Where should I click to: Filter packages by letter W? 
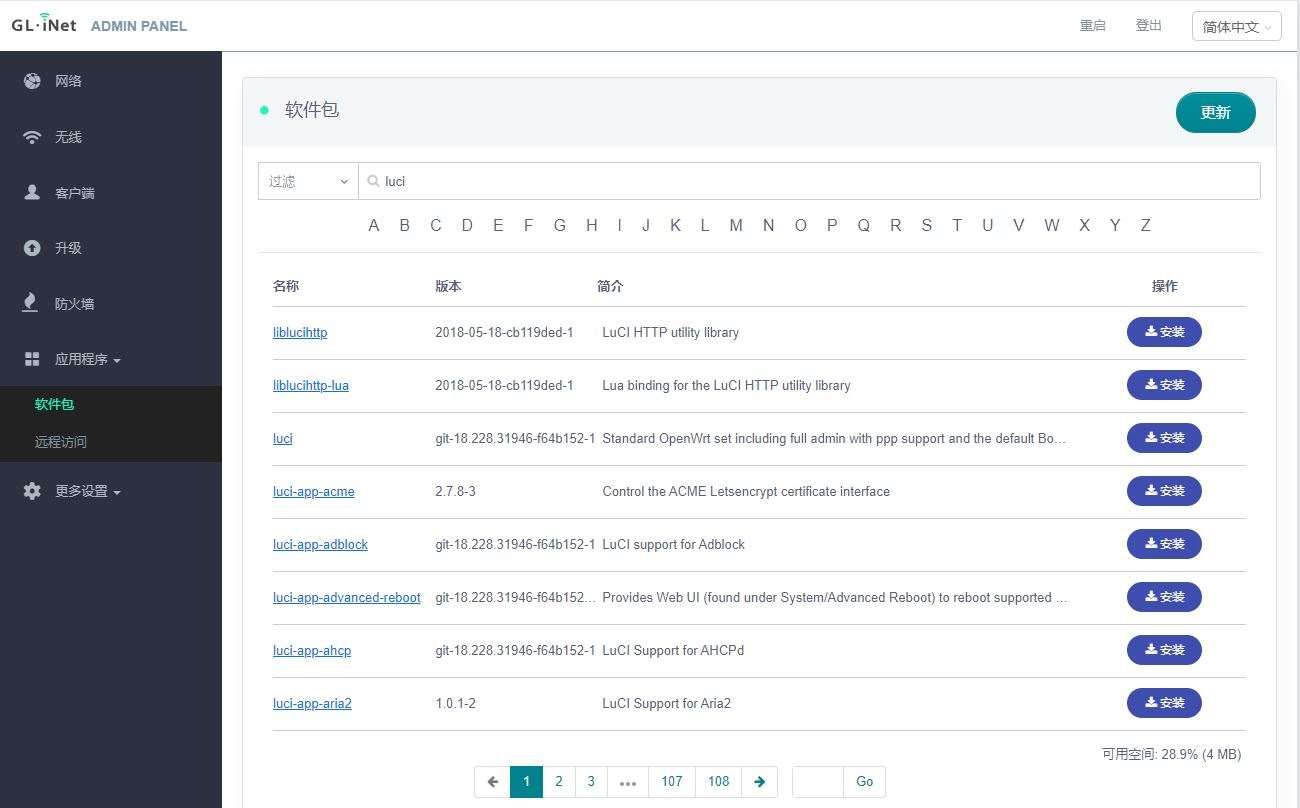point(1052,225)
